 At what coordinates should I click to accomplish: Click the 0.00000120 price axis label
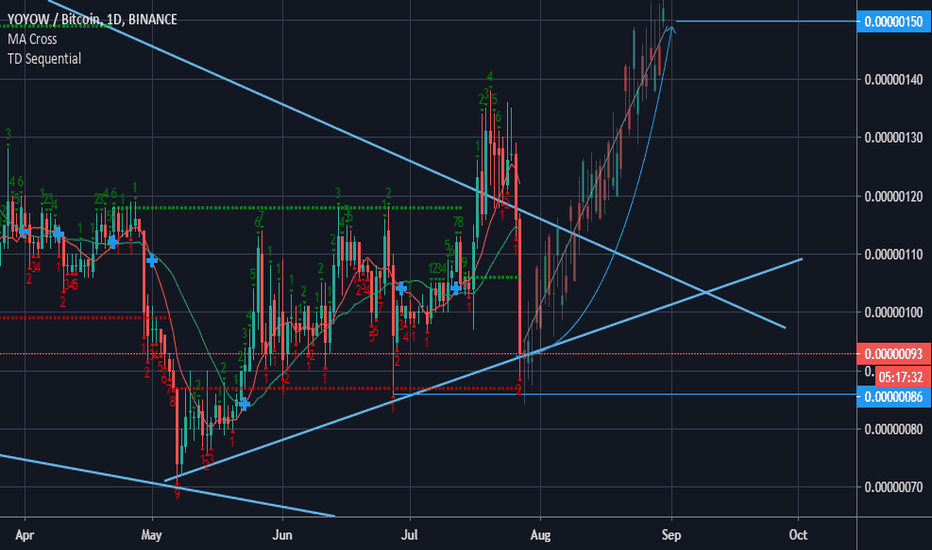click(893, 196)
